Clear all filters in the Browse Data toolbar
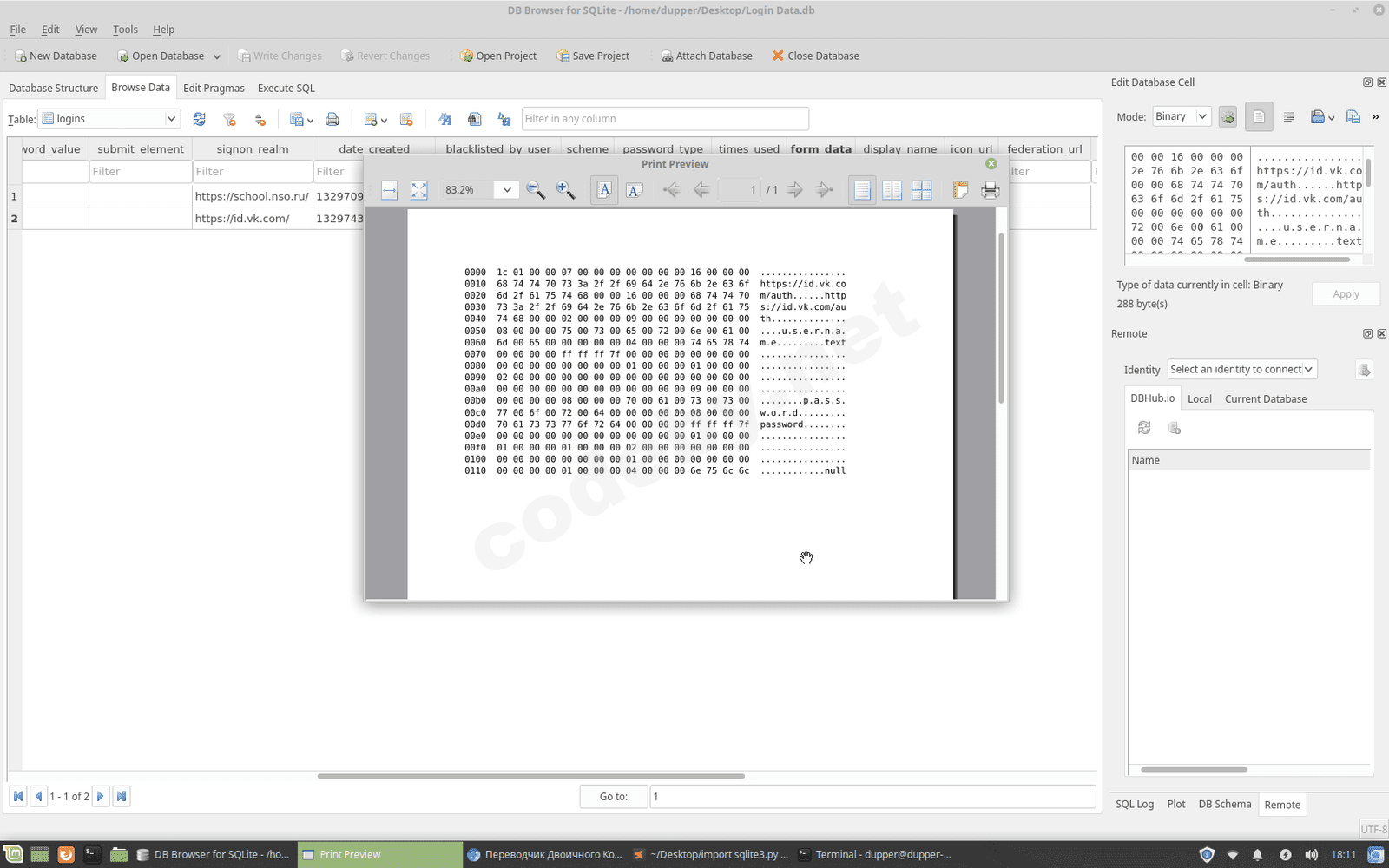 [x=229, y=119]
